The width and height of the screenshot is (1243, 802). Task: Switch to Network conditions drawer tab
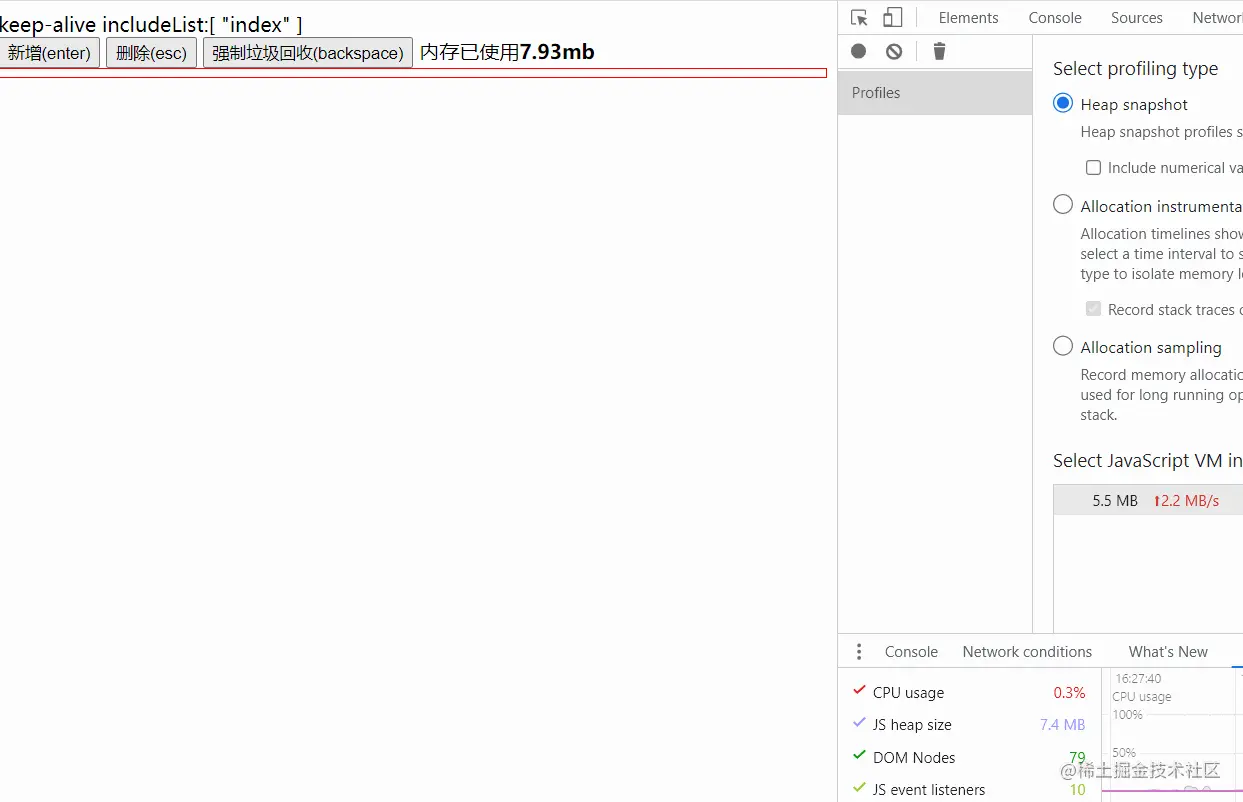coord(1027,652)
